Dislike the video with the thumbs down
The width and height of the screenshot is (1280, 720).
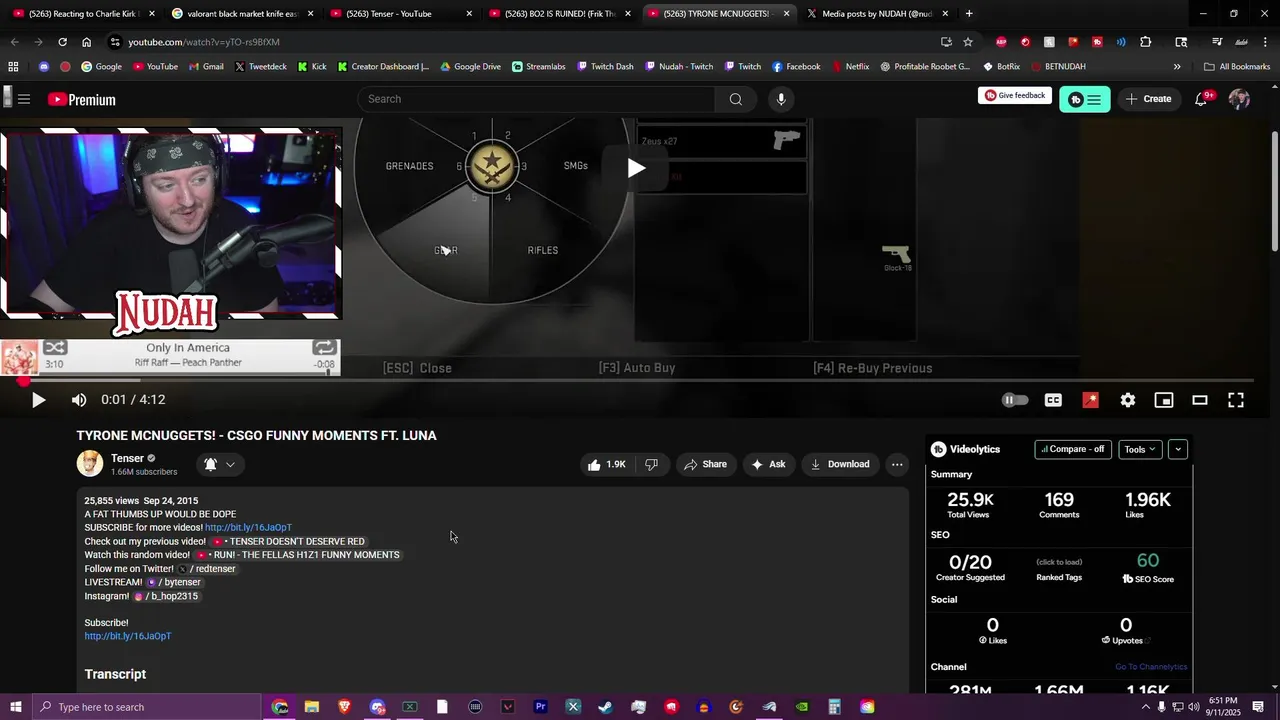coord(652,464)
